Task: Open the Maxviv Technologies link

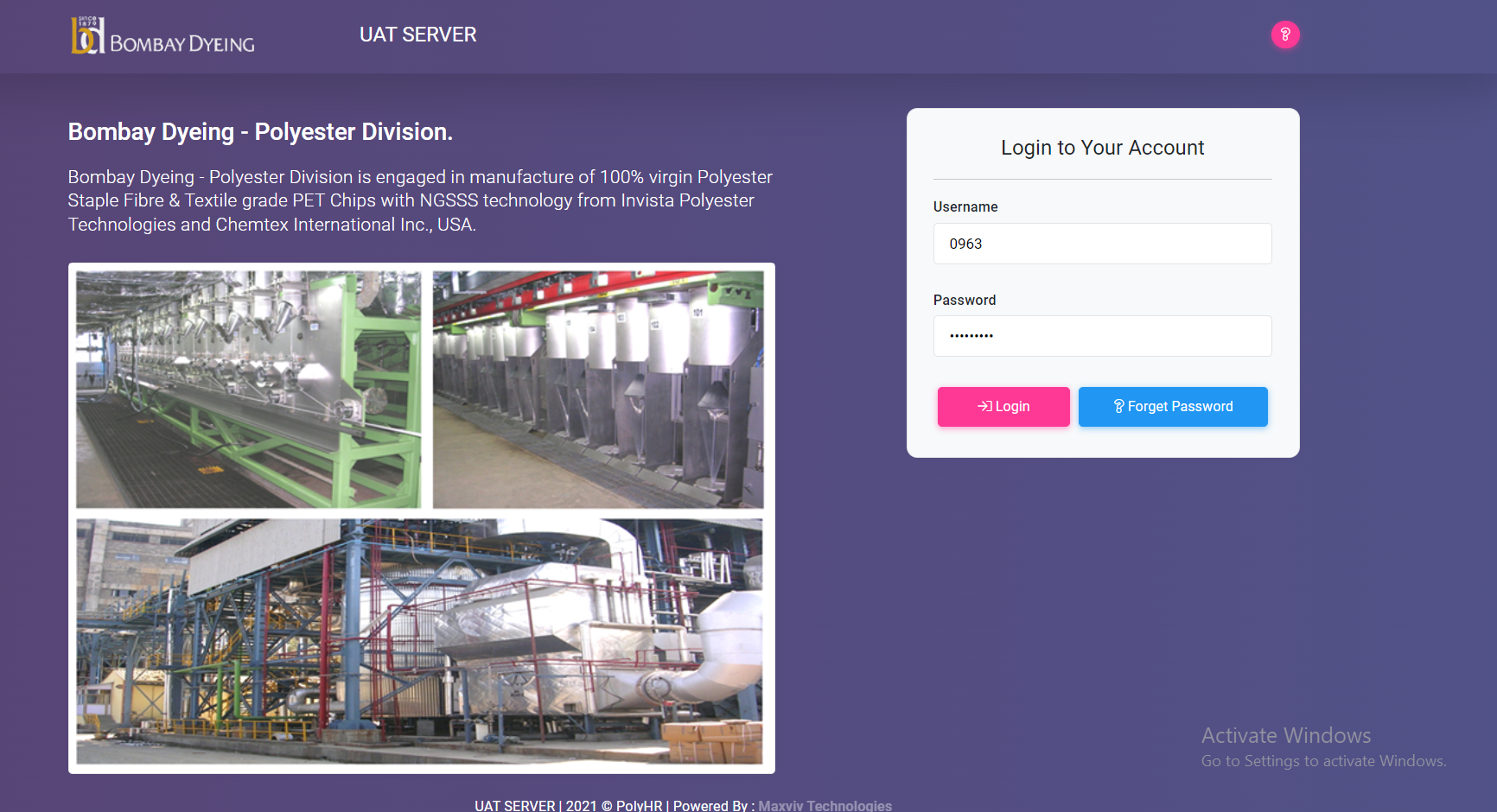Action: (825, 805)
